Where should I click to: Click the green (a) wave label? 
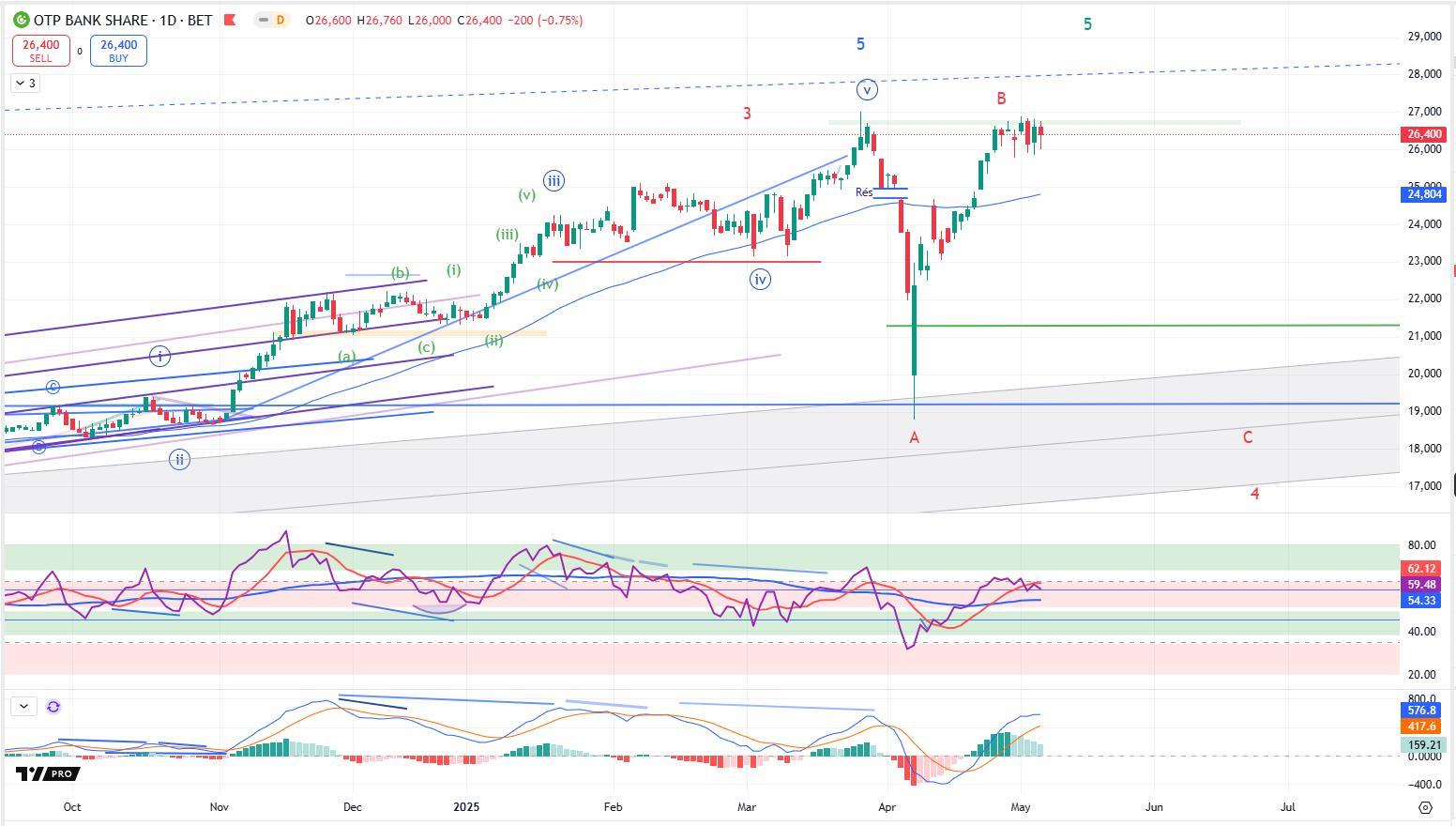click(x=347, y=357)
